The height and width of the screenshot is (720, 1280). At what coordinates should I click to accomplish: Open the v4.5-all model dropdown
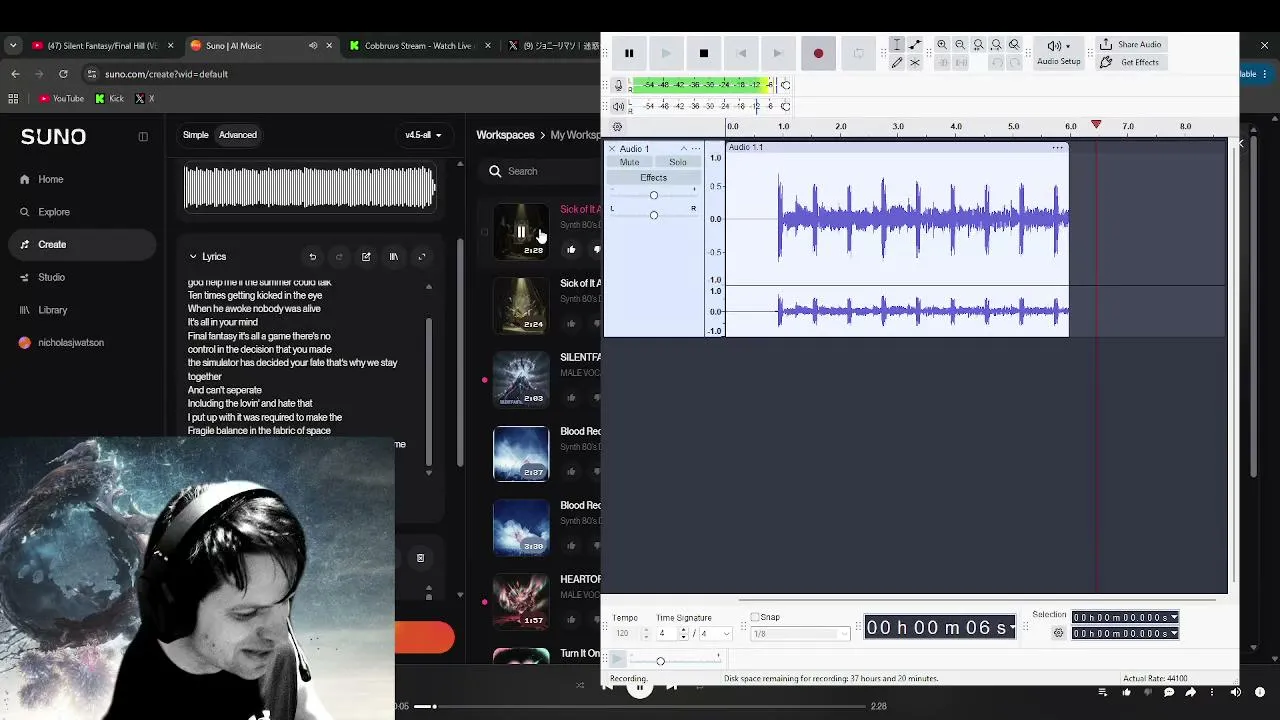tap(423, 135)
